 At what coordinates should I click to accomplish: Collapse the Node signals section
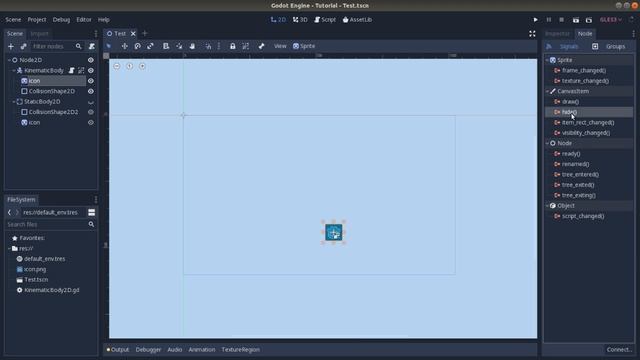tap(547, 143)
